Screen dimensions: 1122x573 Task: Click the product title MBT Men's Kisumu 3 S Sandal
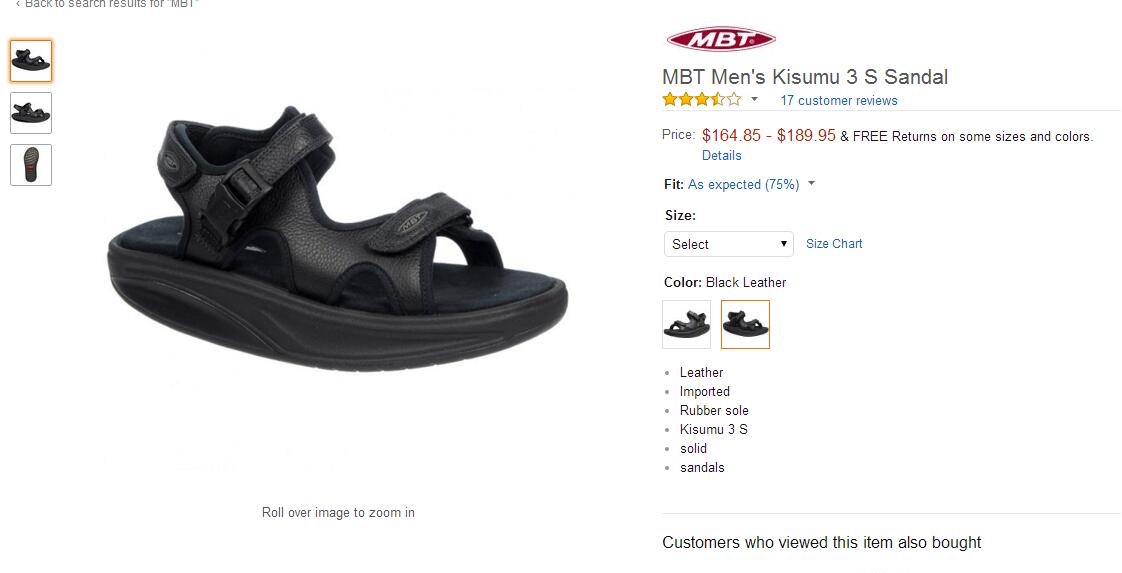(x=805, y=77)
